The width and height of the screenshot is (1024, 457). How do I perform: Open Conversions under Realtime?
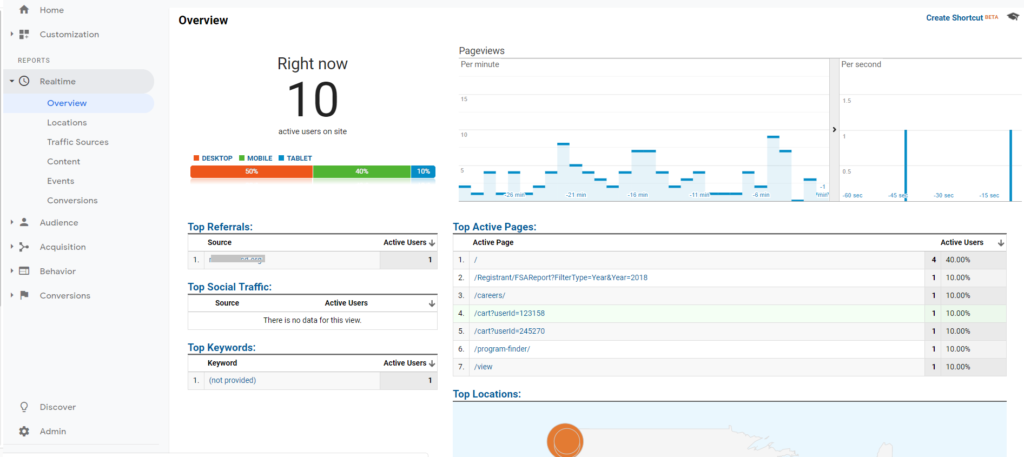tap(72, 200)
